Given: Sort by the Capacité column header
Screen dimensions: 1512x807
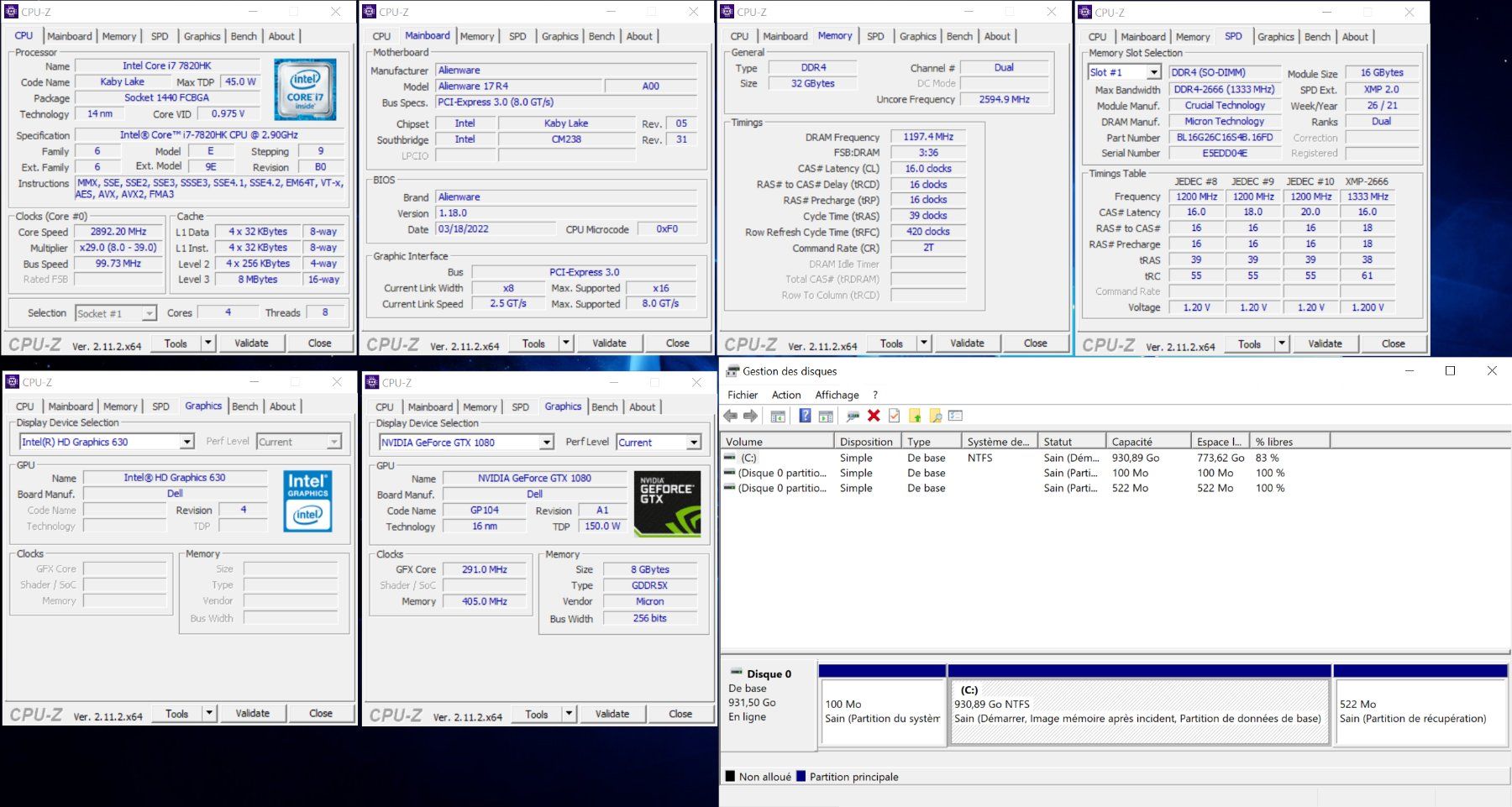Looking at the screenshot, I should pyautogui.click(x=1148, y=442).
